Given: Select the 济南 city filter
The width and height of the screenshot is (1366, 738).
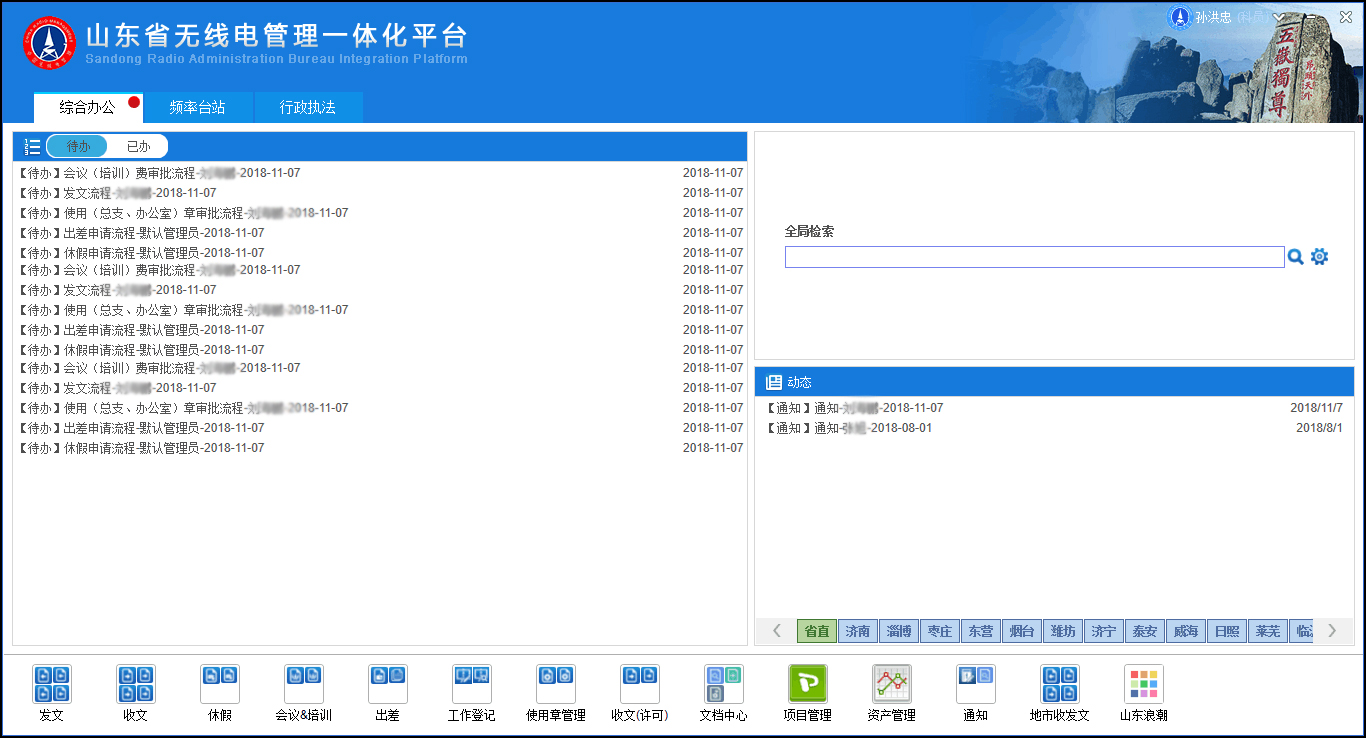Looking at the screenshot, I should tap(857, 631).
